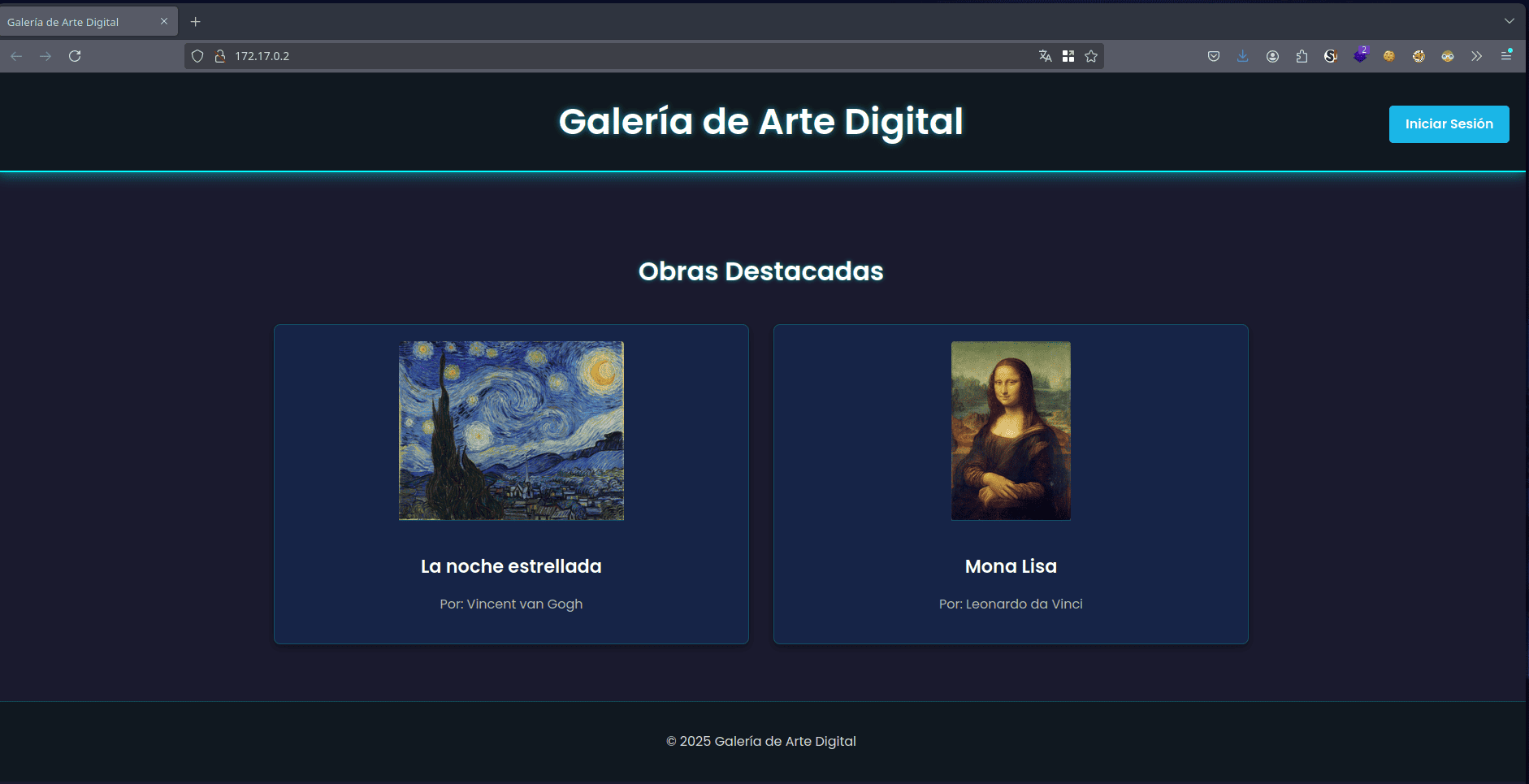Show site security info via the padlock icon
This screenshot has width=1529, height=784.
219,56
